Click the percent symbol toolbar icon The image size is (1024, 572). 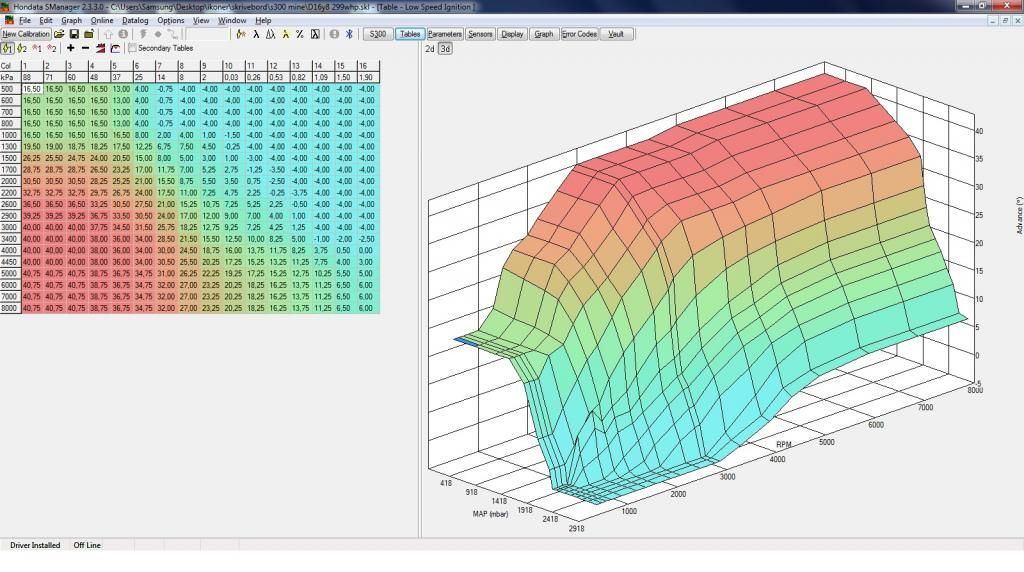[x=300, y=34]
